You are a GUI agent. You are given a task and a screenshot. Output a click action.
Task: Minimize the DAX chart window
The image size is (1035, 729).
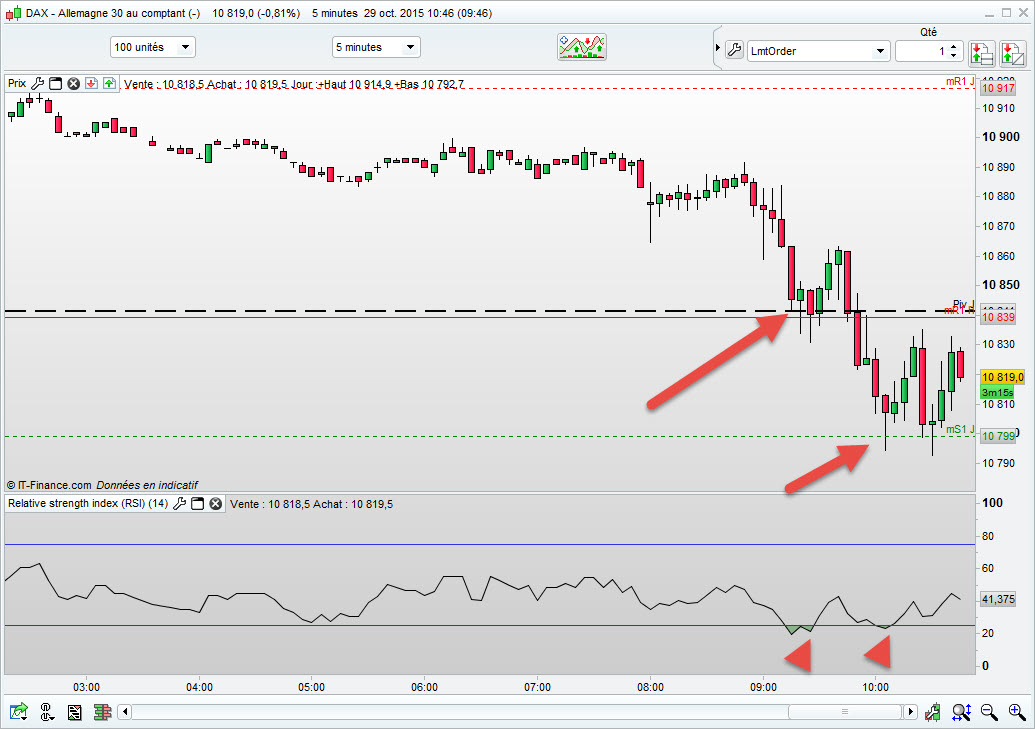pos(989,13)
